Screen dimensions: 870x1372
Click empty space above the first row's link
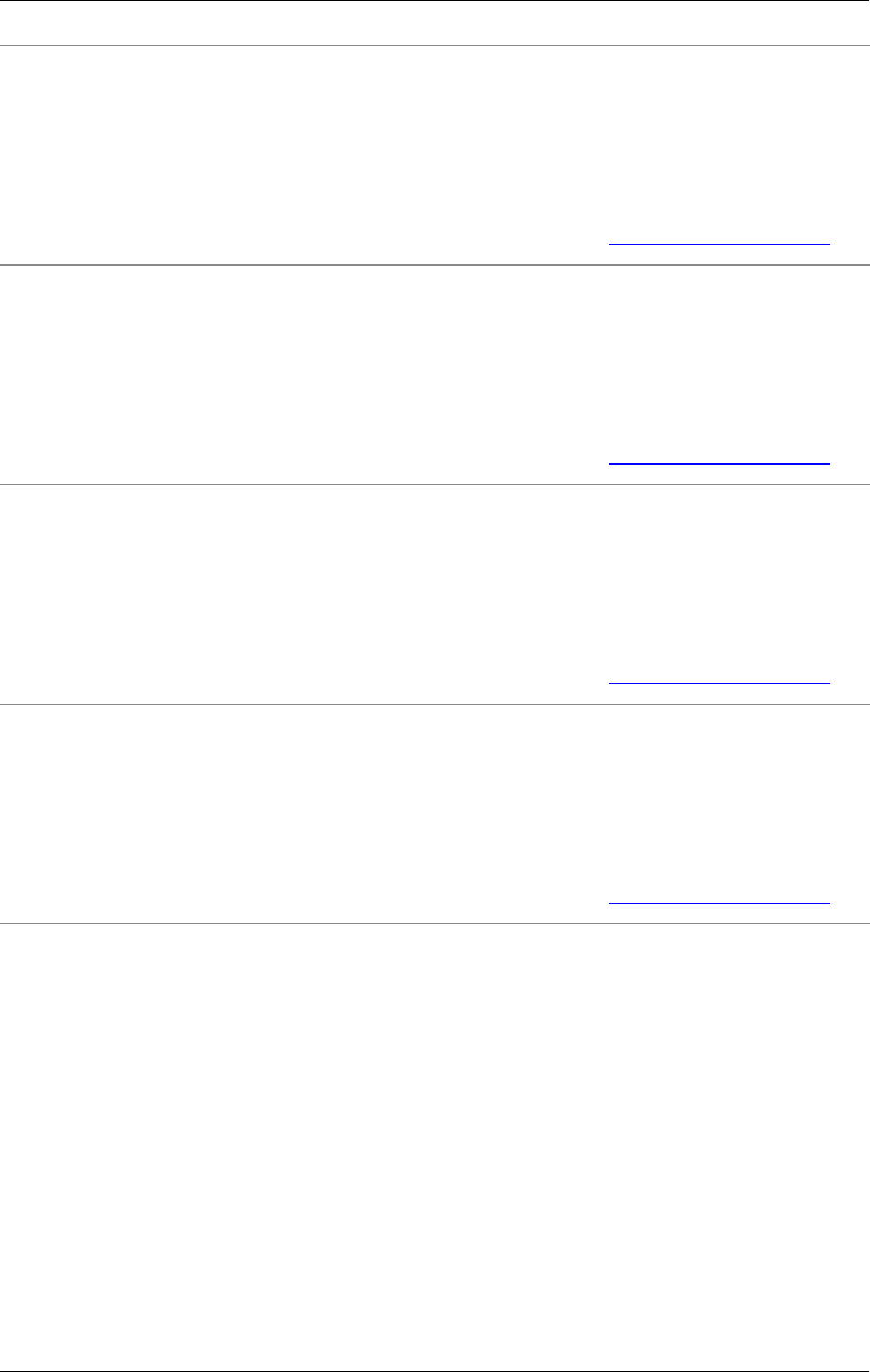[719, 144]
